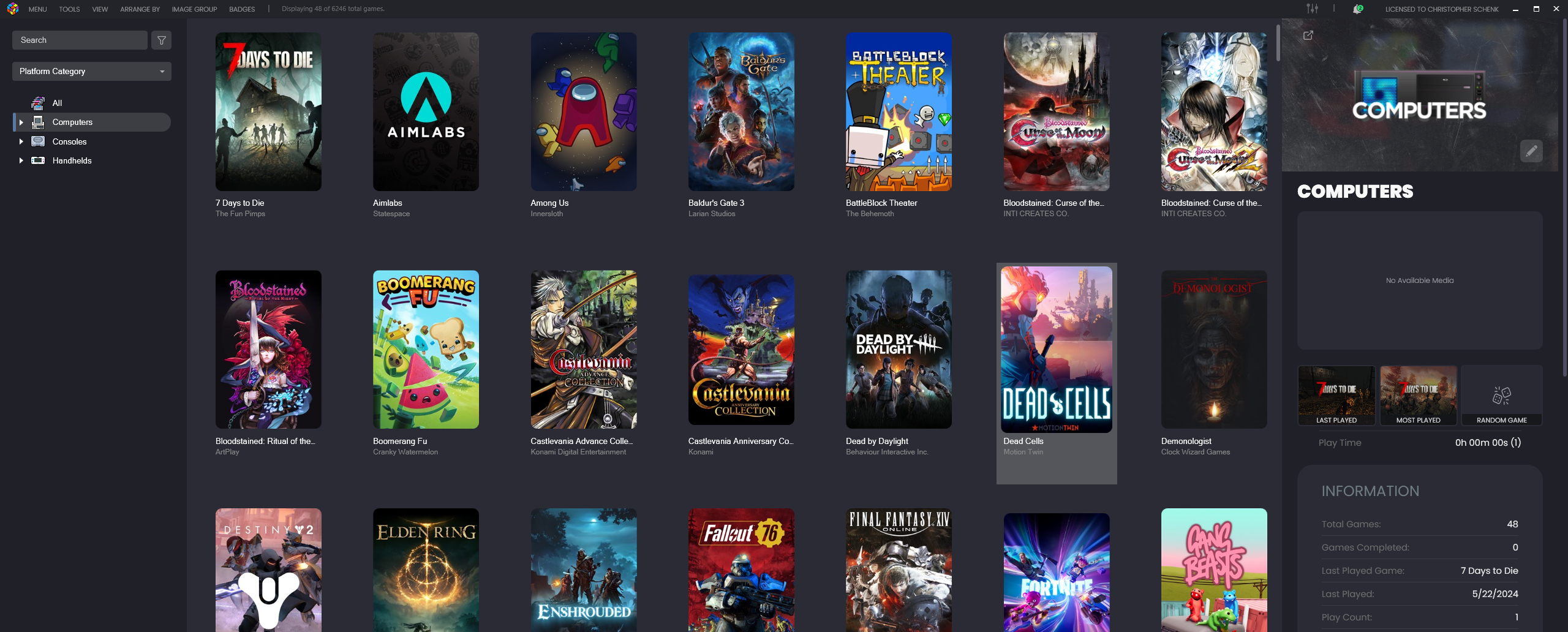Select the Final Fantasy XIV Online cover
The width and height of the screenshot is (1568, 632).
(x=899, y=570)
